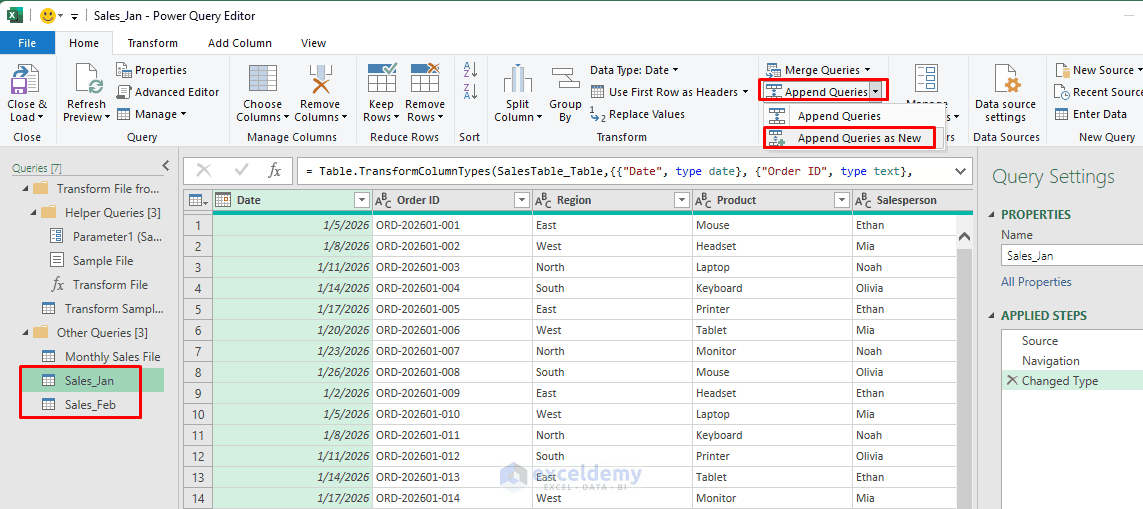Click the Append Queries dropdown arrow
The height and width of the screenshot is (509, 1143).
click(x=875, y=92)
